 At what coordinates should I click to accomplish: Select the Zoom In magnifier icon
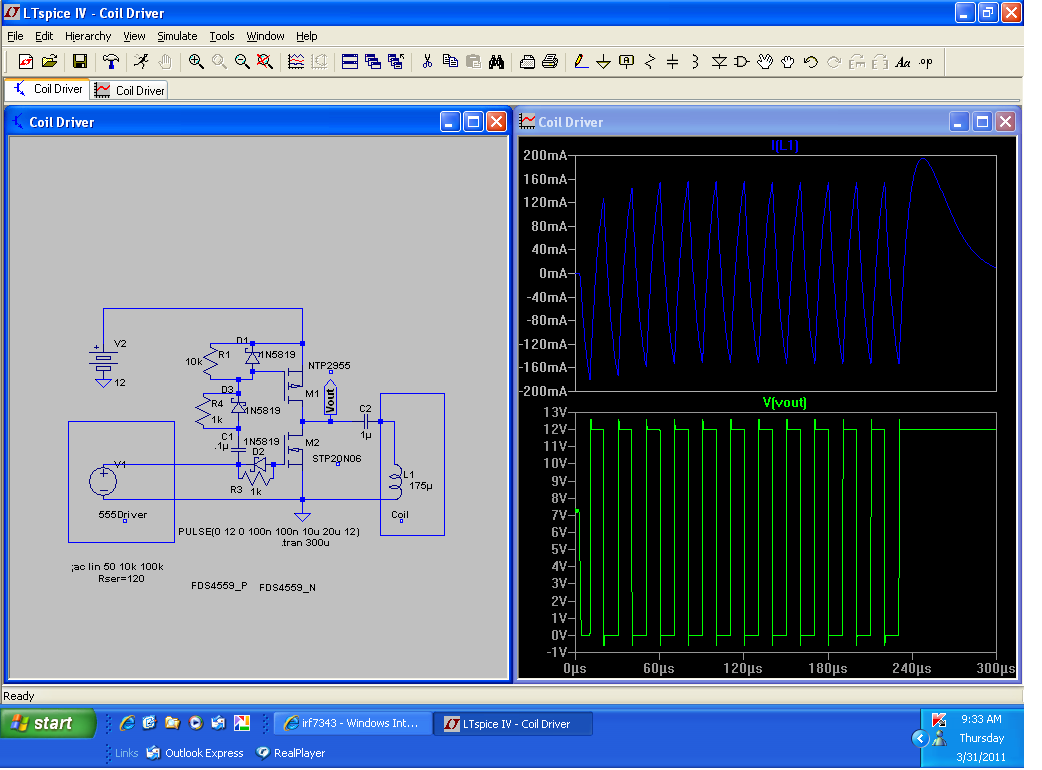click(196, 62)
